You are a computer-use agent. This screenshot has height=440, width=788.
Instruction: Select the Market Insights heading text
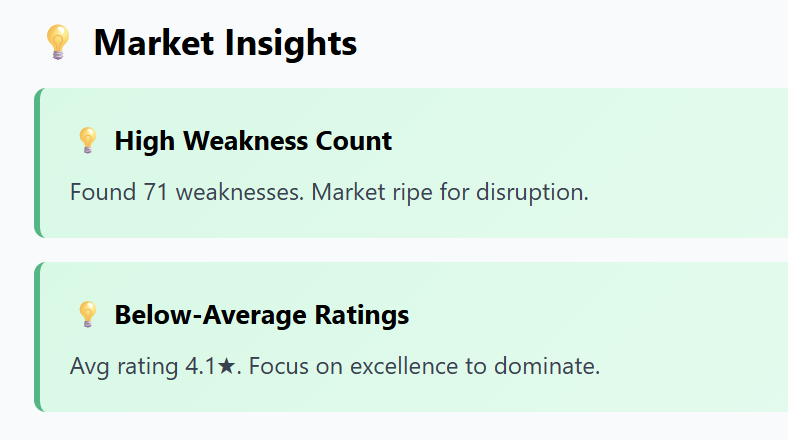[225, 43]
